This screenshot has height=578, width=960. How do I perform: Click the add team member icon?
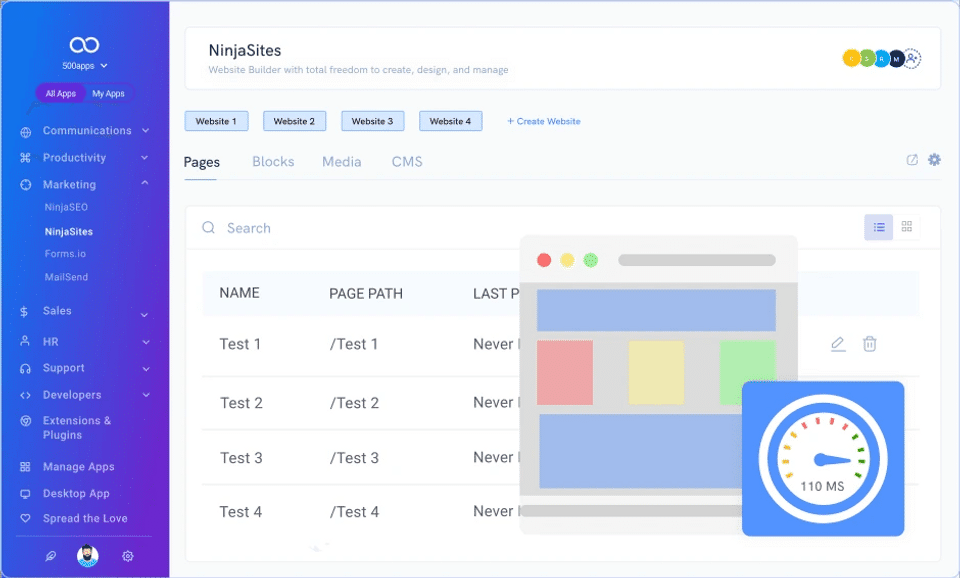(912, 59)
